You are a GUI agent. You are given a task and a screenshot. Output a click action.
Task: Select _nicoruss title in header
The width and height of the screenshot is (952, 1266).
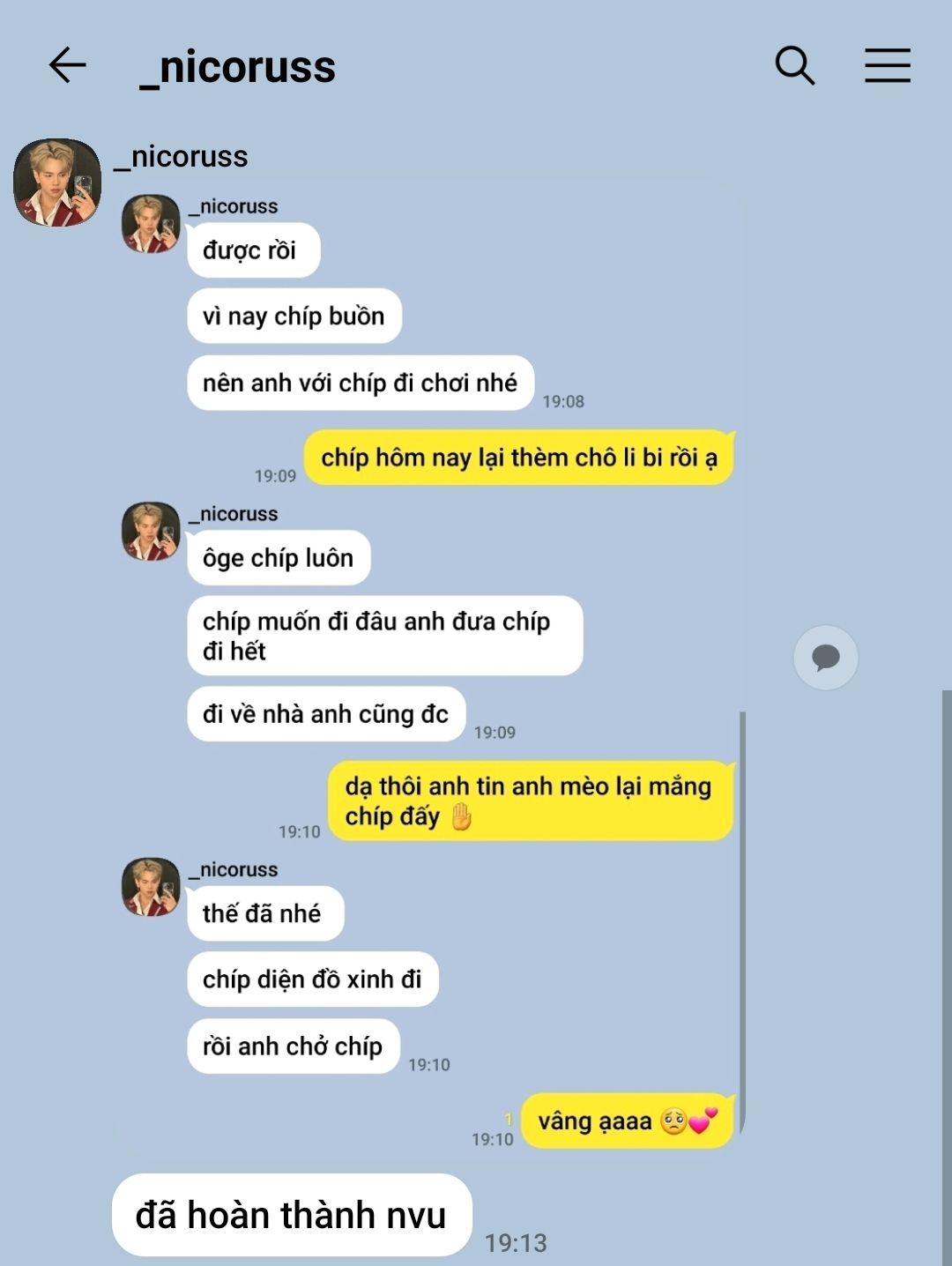pyautogui.click(x=237, y=68)
